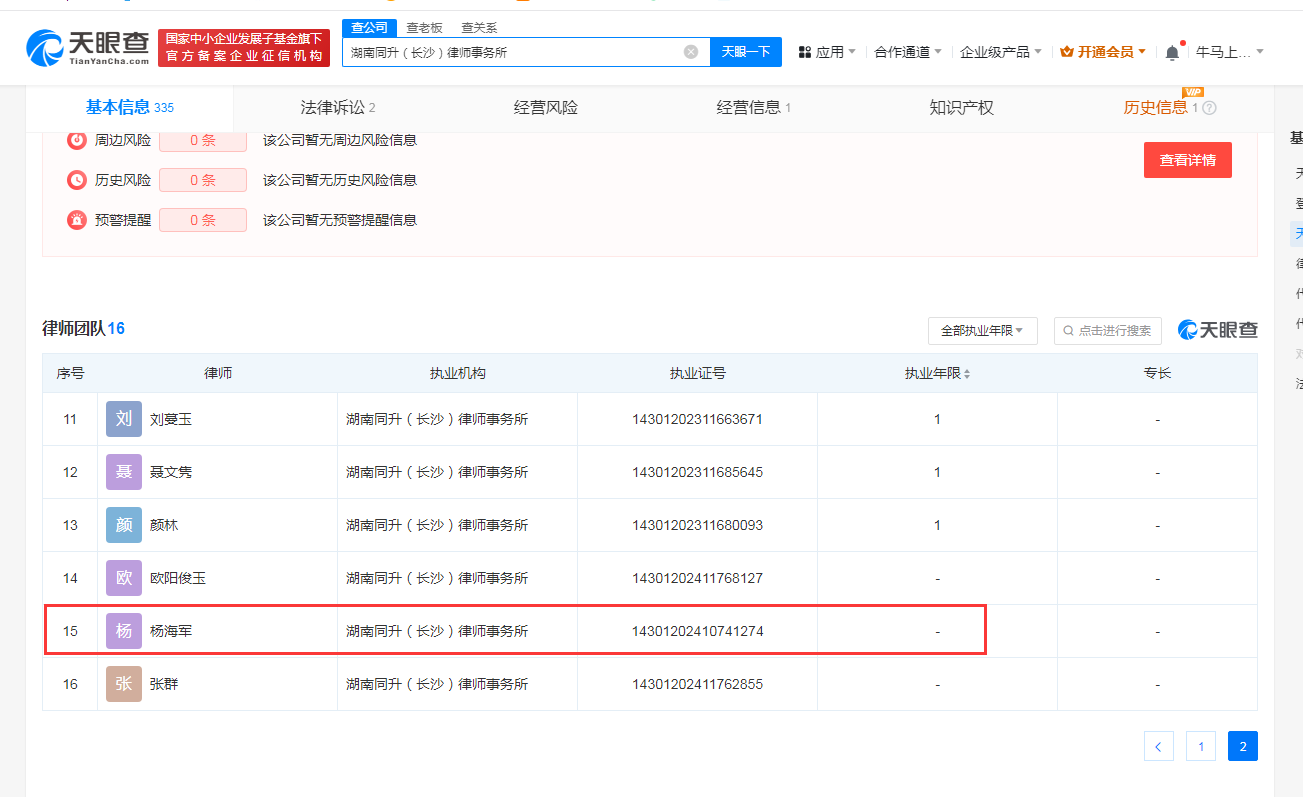Open lawyer 聂文隽 profile link
This screenshot has height=797, width=1303.
click(171, 472)
